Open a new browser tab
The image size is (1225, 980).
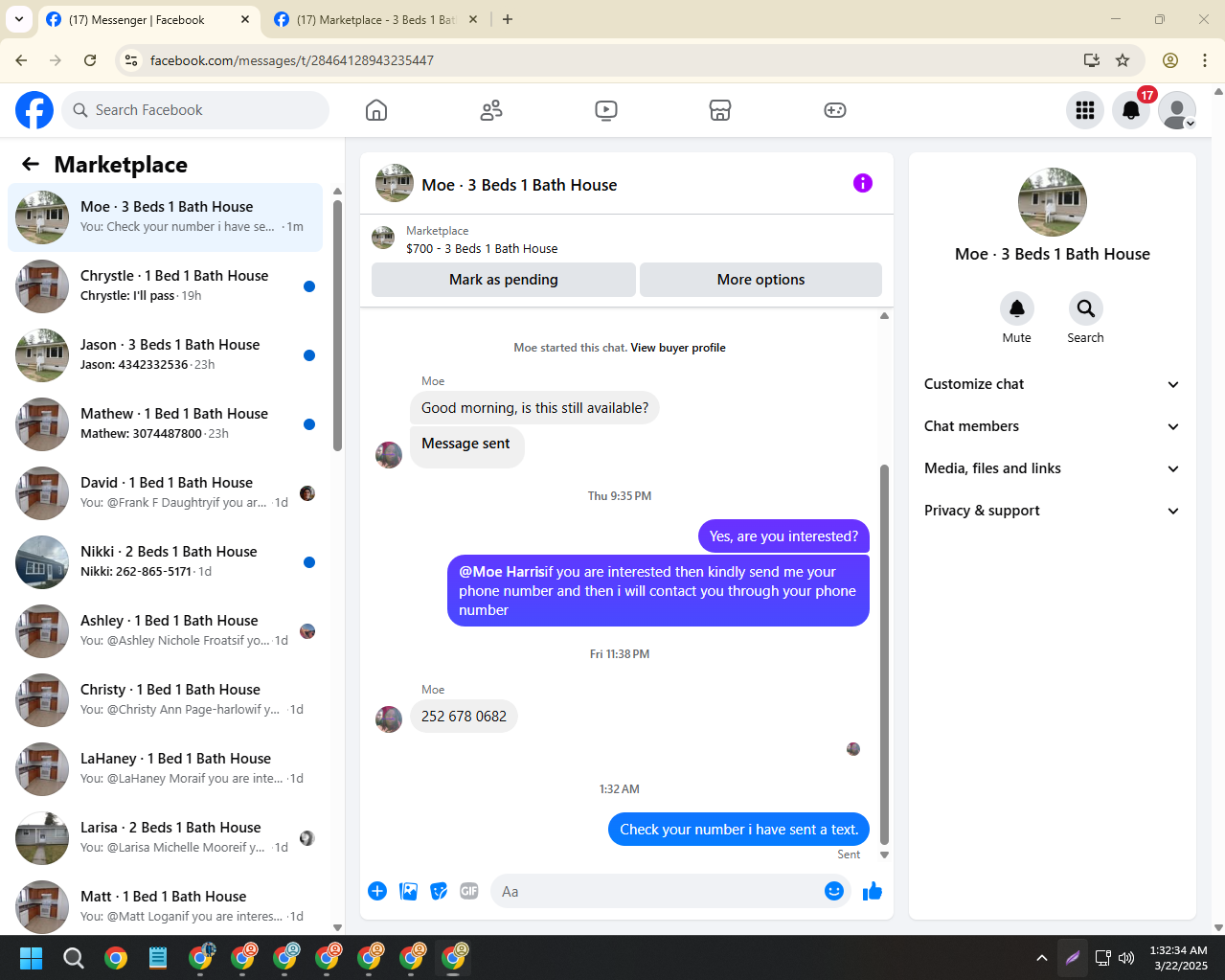[x=508, y=19]
